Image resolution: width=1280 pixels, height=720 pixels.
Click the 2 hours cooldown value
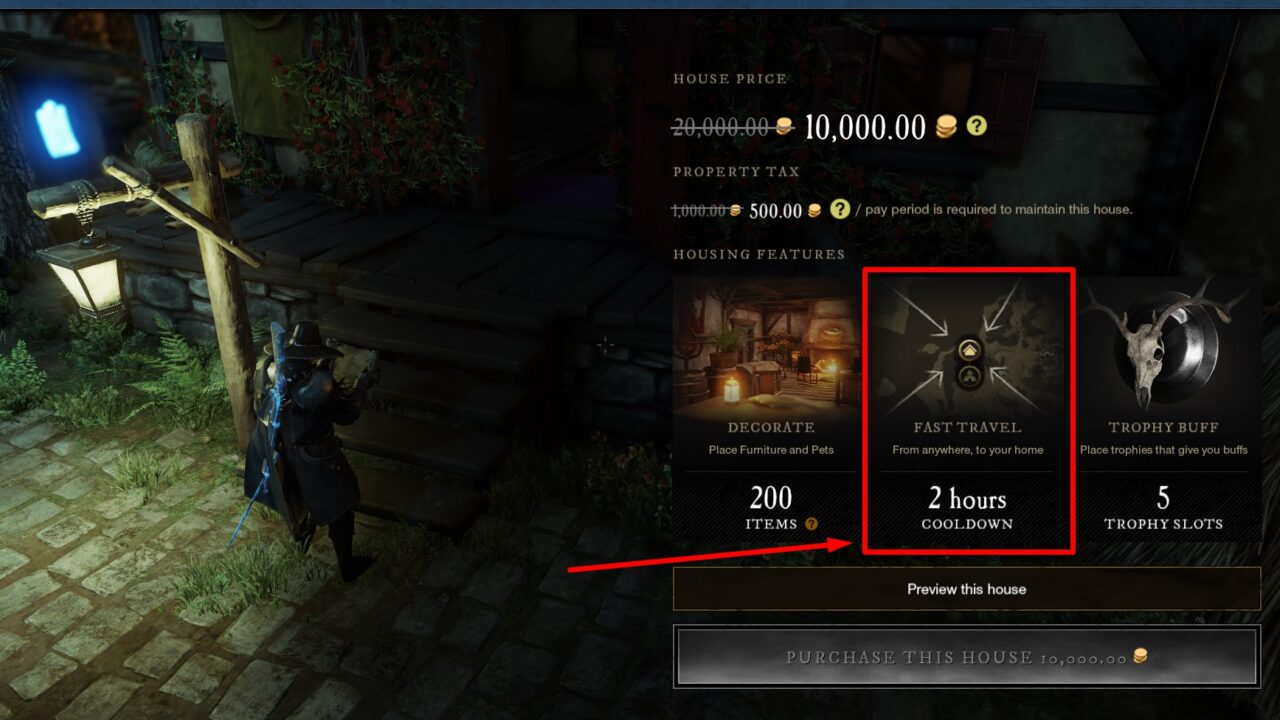click(x=967, y=498)
